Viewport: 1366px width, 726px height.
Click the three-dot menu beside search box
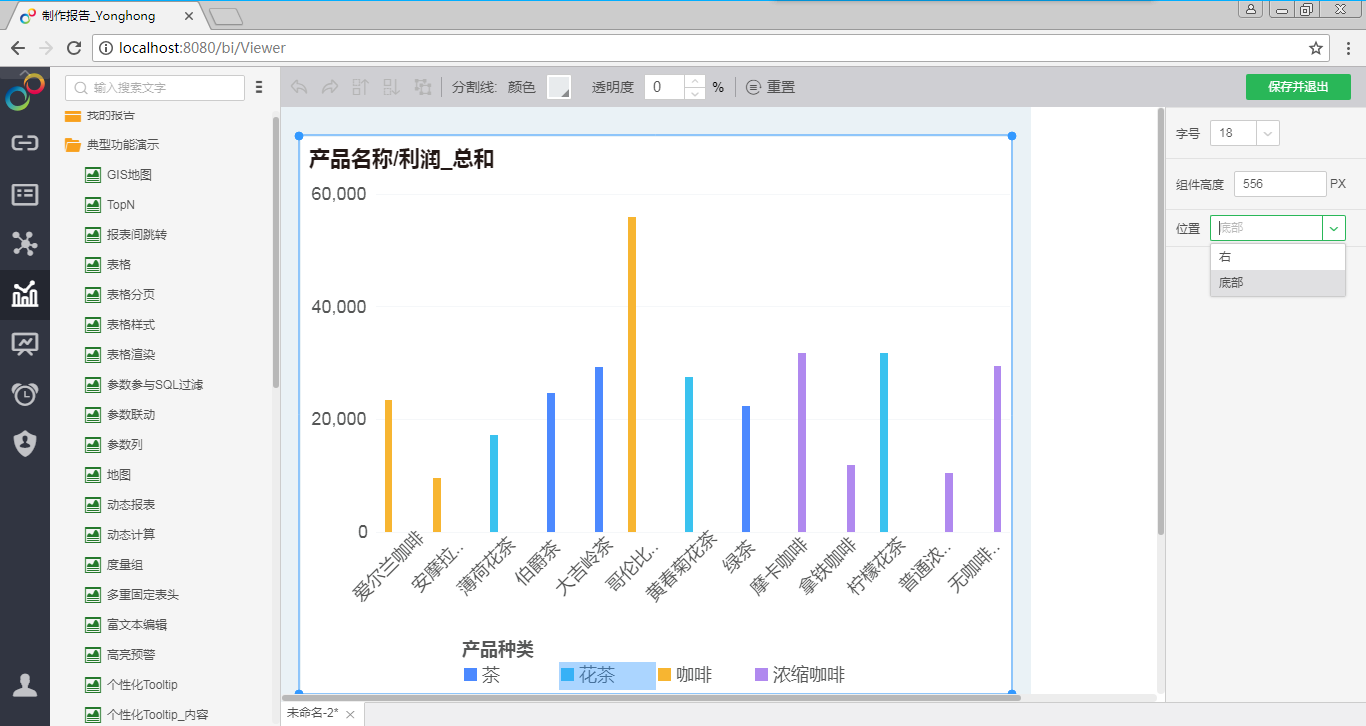(x=259, y=88)
